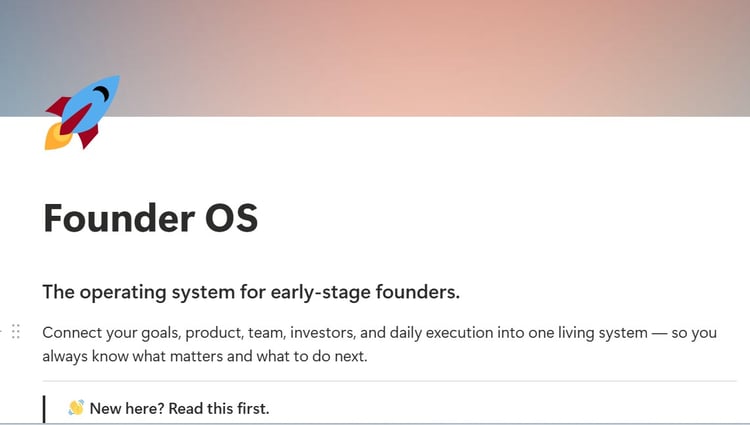Click the gradient cover image

coord(375,58)
